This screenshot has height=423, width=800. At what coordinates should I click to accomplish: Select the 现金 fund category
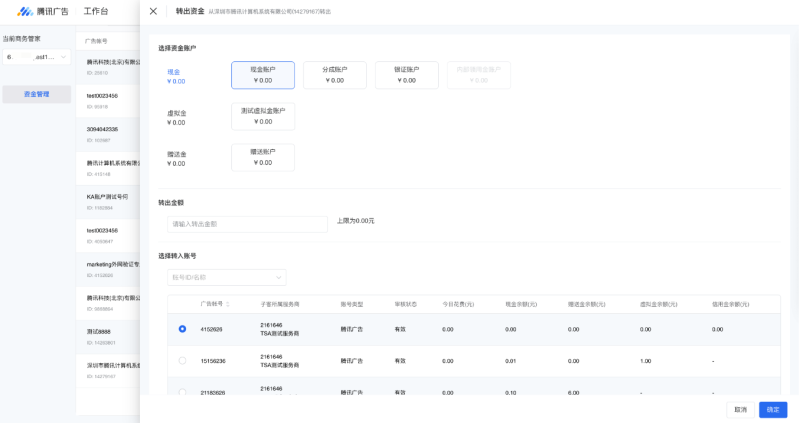pos(175,76)
